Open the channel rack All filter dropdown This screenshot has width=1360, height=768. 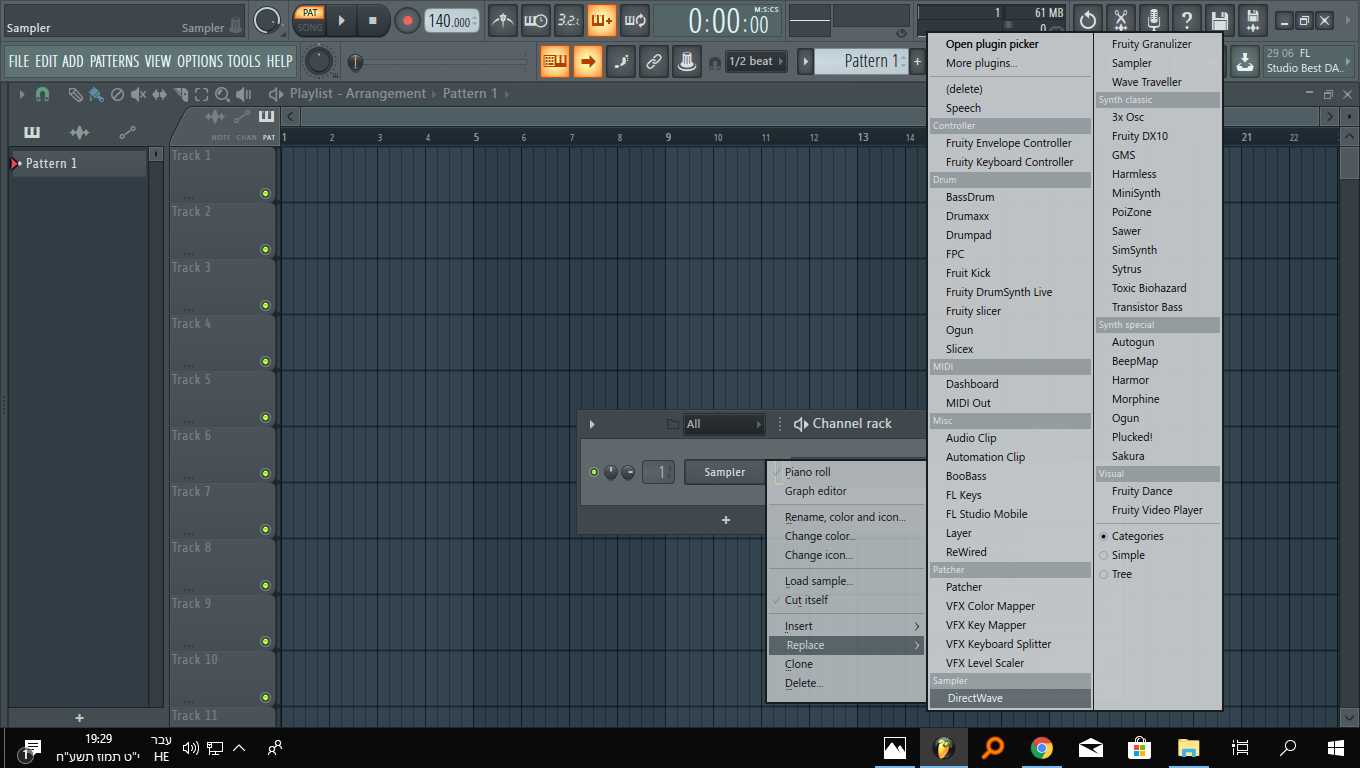724,424
